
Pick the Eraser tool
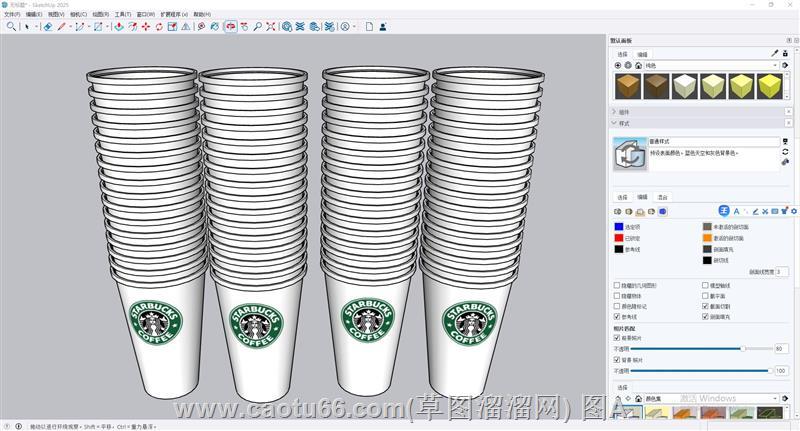click(47, 27)
